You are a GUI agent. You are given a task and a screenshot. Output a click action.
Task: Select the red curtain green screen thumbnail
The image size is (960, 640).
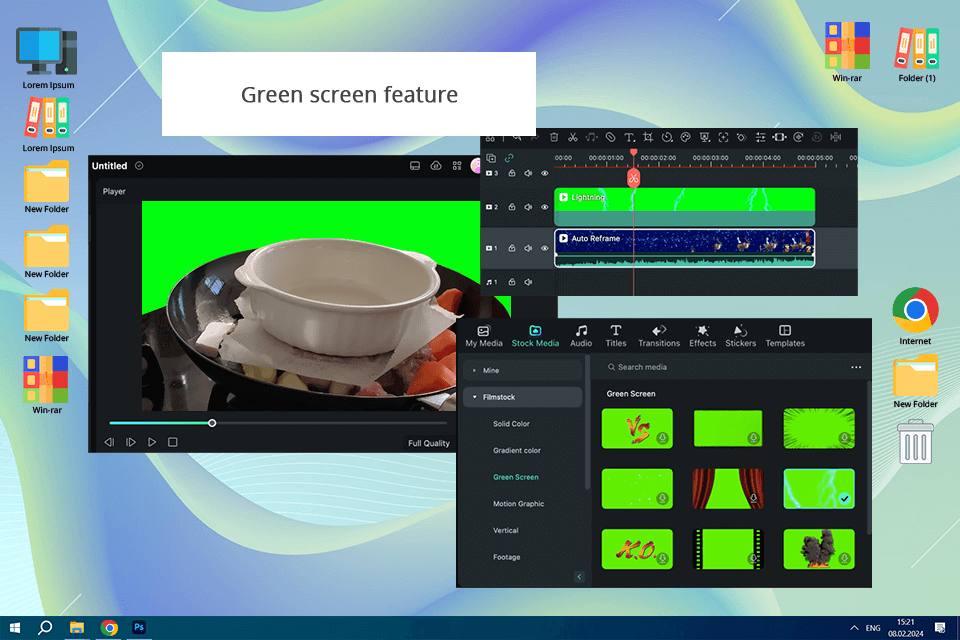[728, 486]
